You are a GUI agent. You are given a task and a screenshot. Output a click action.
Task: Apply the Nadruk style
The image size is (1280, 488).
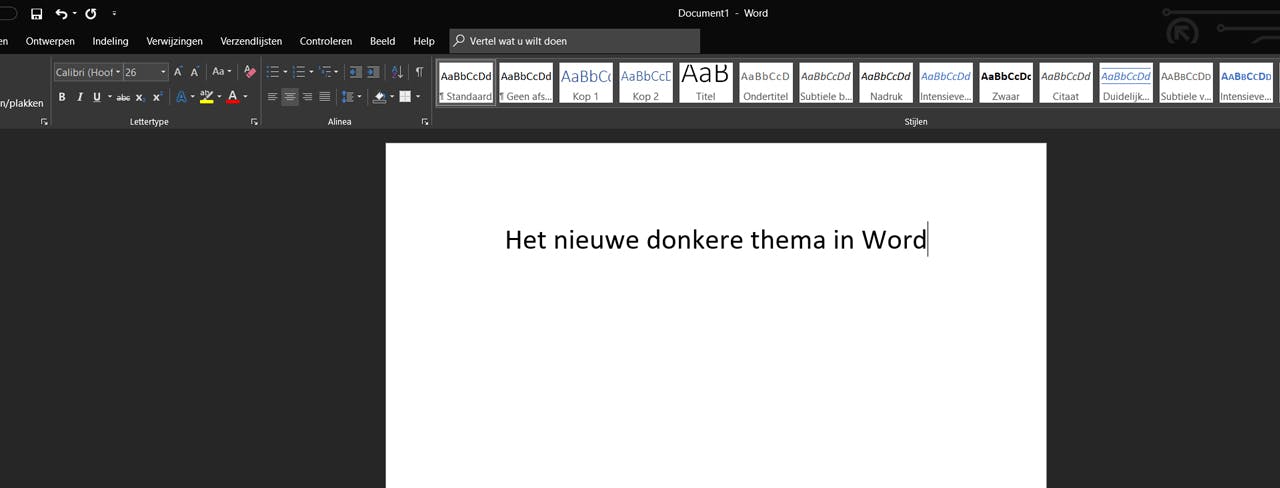(x=886, y=83)
